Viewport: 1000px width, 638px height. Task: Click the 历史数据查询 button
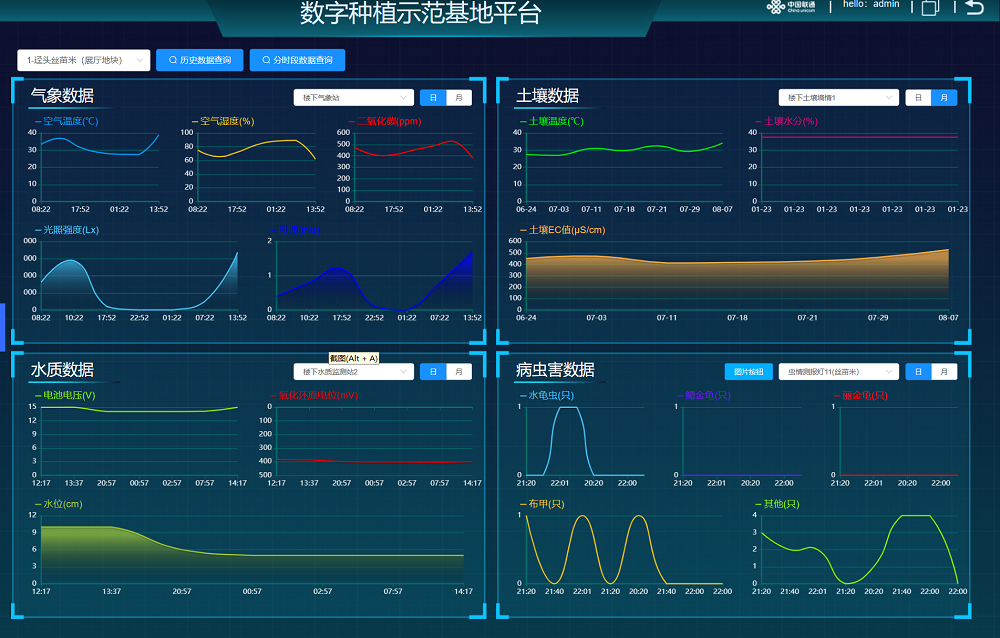click(x=199, y=60)
